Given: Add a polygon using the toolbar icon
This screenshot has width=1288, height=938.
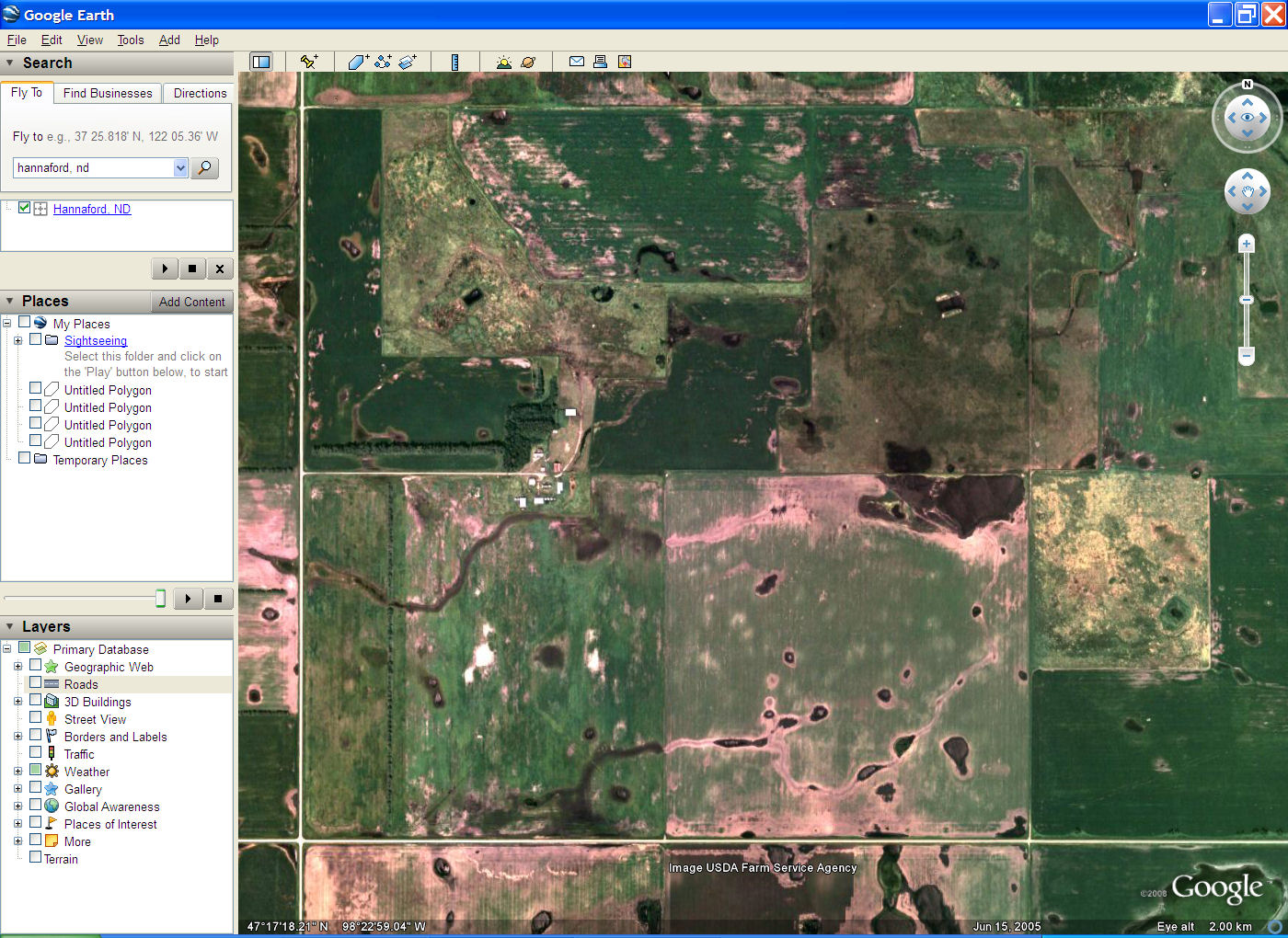Looking at the screenshot, I should [x=358, y=62].
